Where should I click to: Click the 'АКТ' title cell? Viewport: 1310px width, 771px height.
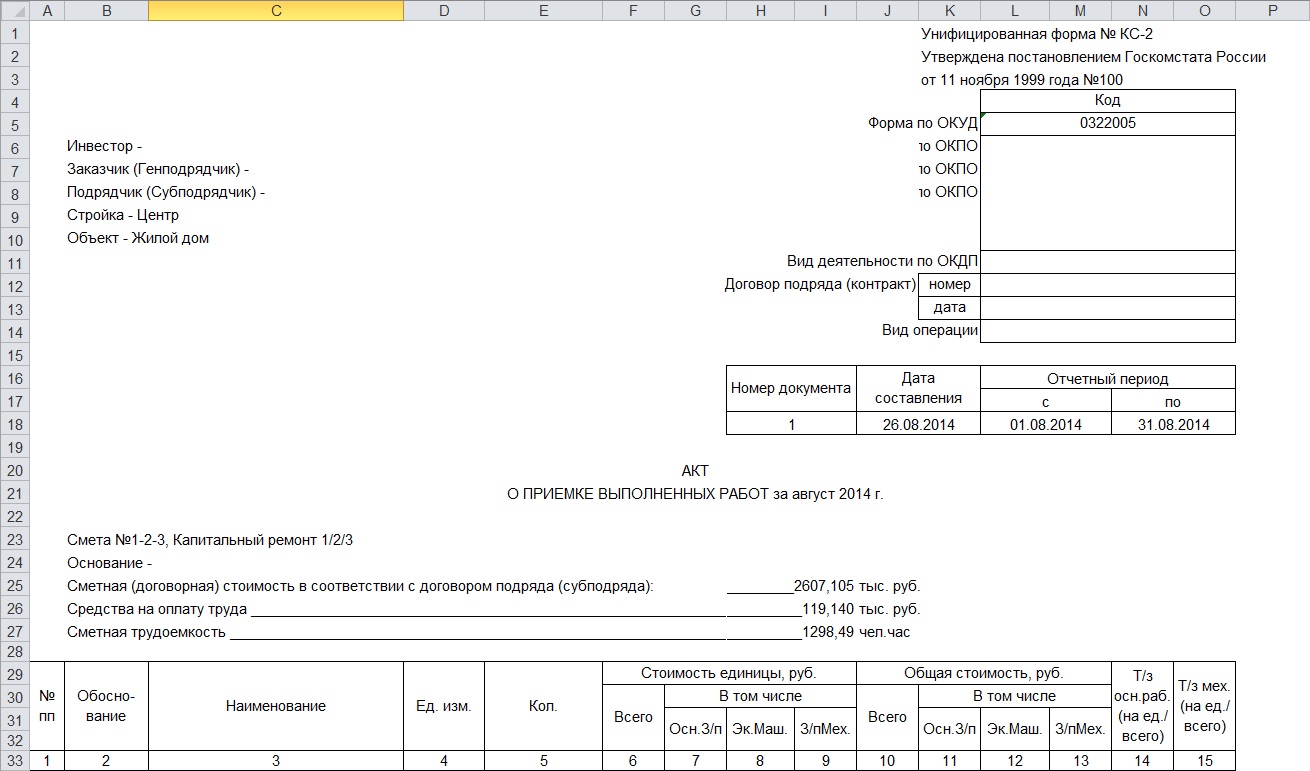tap(695, 471)
